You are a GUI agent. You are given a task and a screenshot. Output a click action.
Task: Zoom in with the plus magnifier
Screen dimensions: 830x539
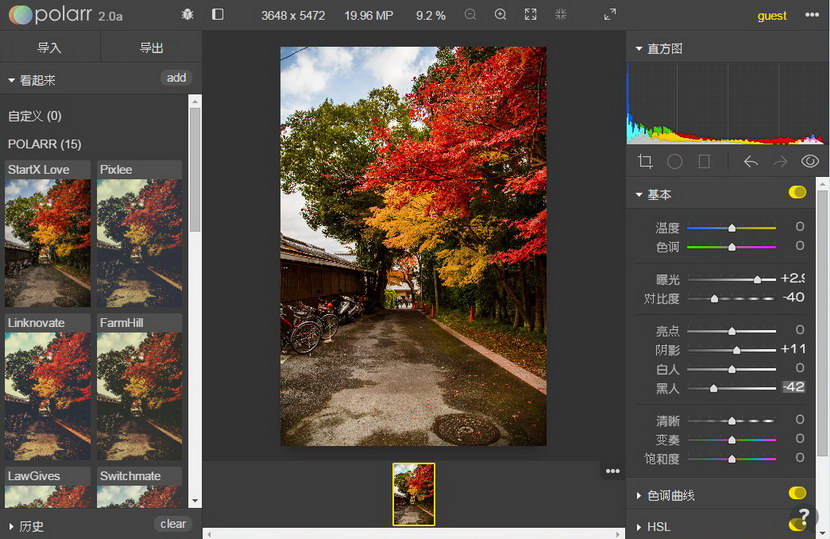pos(500,14)
